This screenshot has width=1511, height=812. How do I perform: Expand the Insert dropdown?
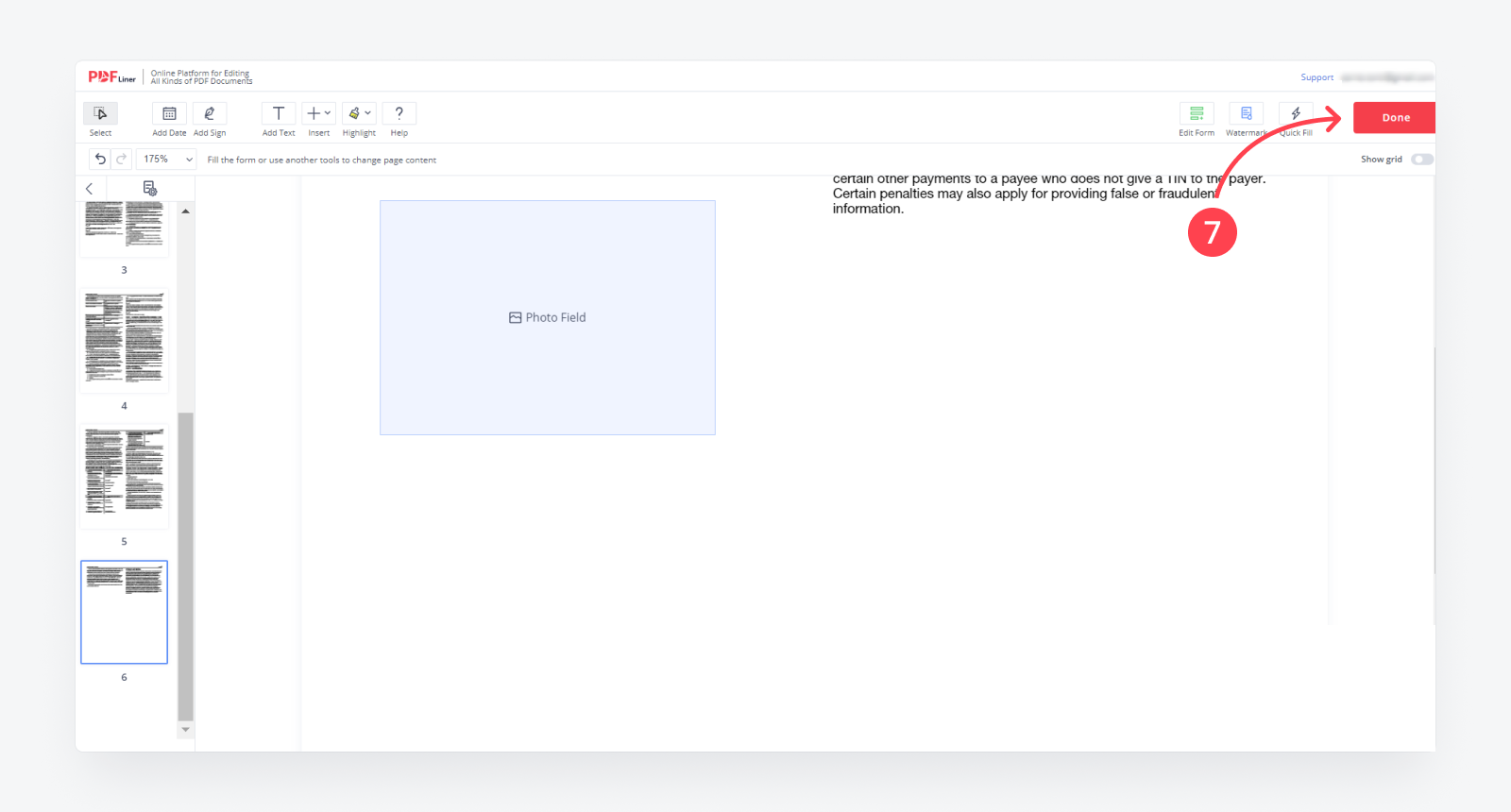(x=319, y=114)
